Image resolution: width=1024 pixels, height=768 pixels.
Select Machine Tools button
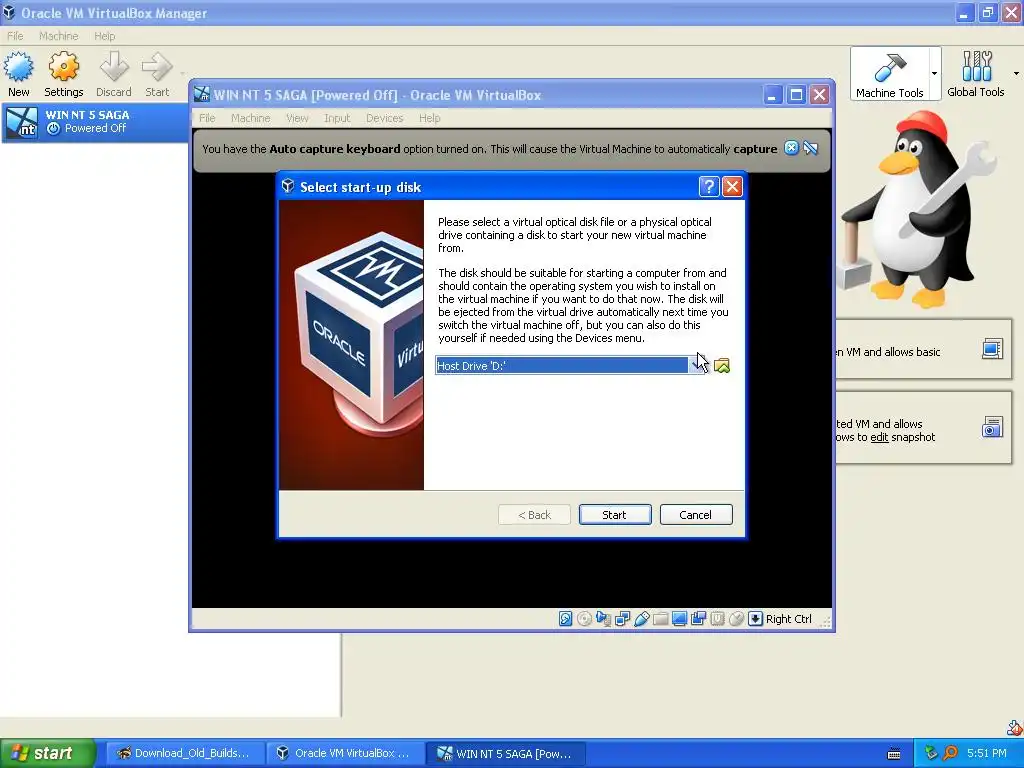click(889, 74)
